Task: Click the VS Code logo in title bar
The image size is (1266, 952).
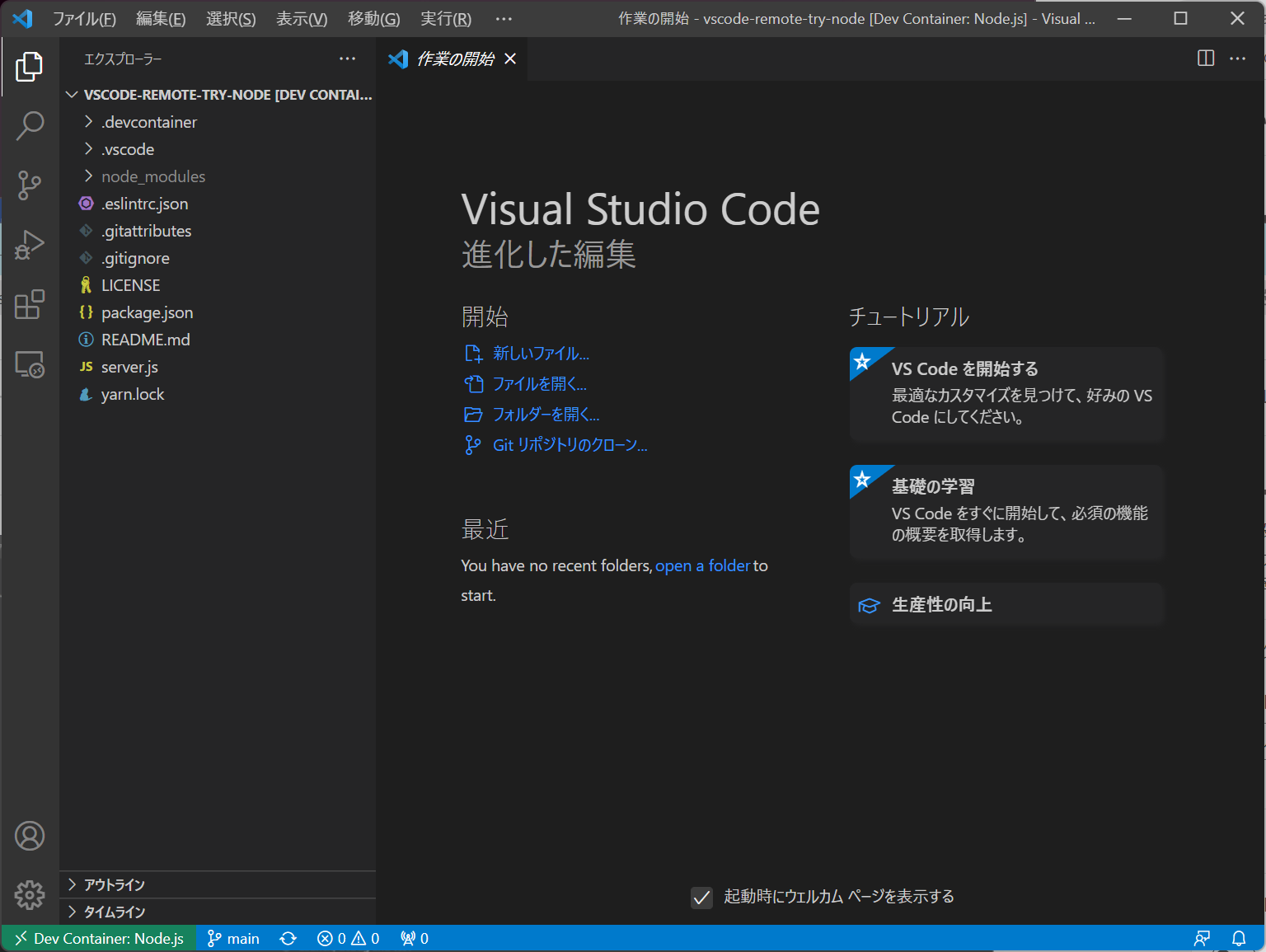Action: click(23, 18)
